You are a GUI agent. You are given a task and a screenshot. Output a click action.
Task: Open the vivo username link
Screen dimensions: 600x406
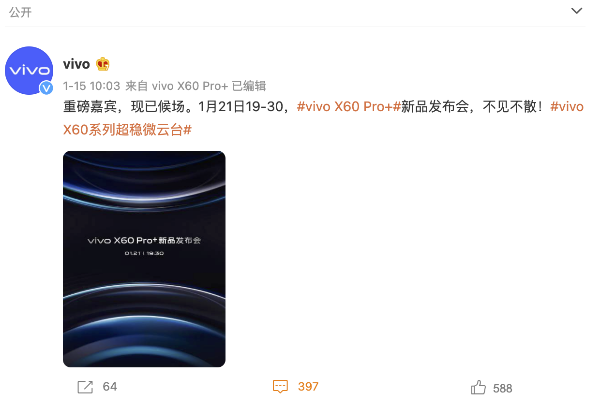point(76,64)
